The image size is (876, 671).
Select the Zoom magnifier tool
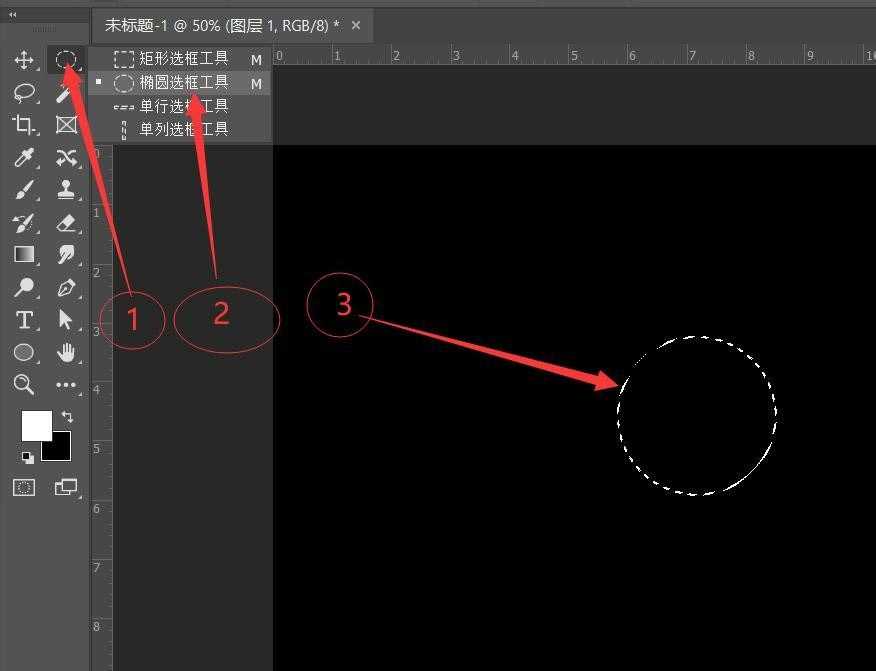tap(24, 384)
